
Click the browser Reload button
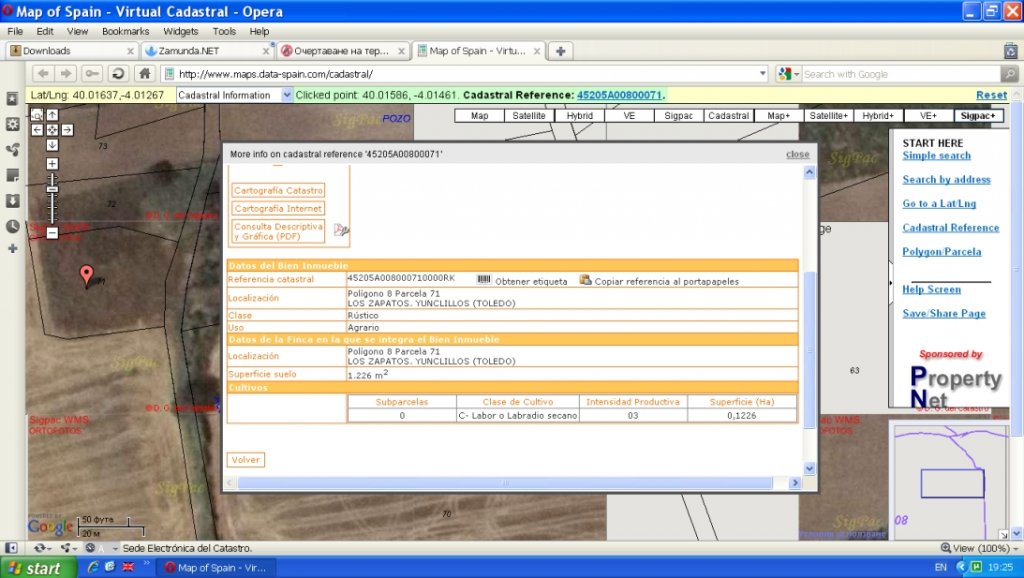(118, 73)
